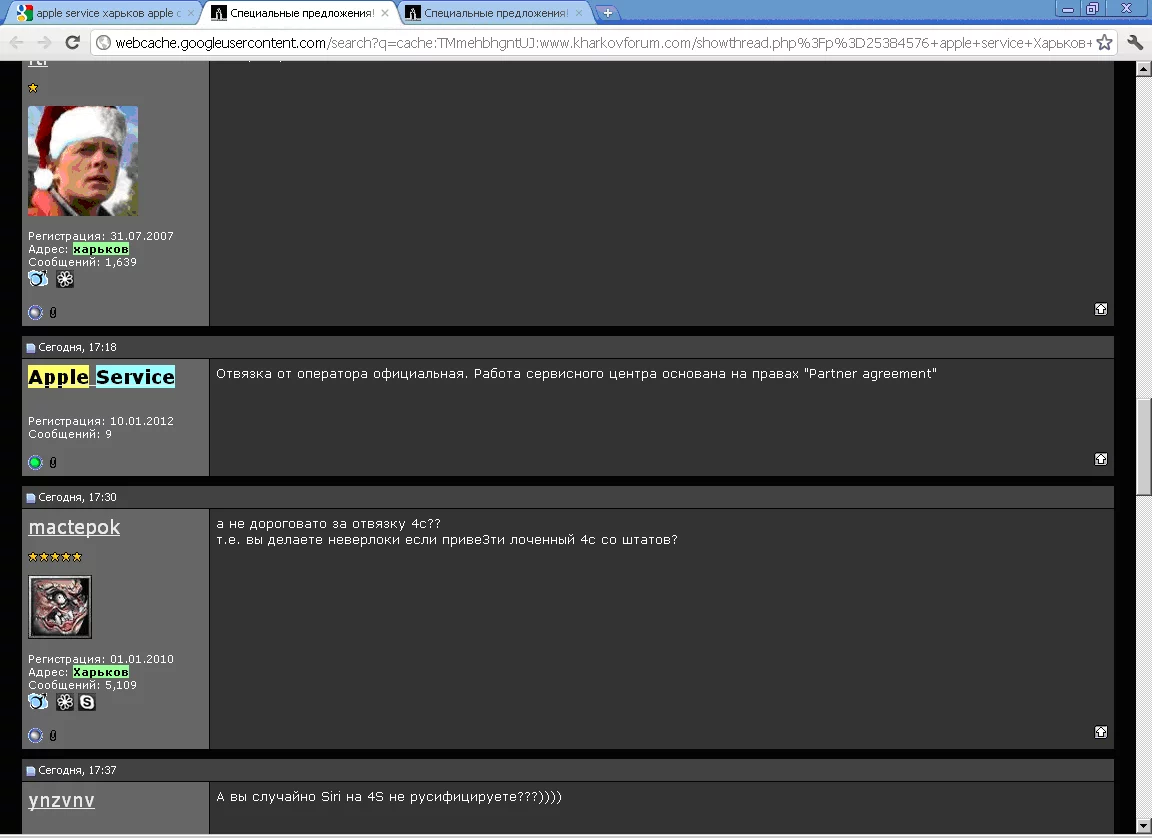Click the ynzvnv post about Siri on 4S

pyautogui.click(x=389, y=797)
